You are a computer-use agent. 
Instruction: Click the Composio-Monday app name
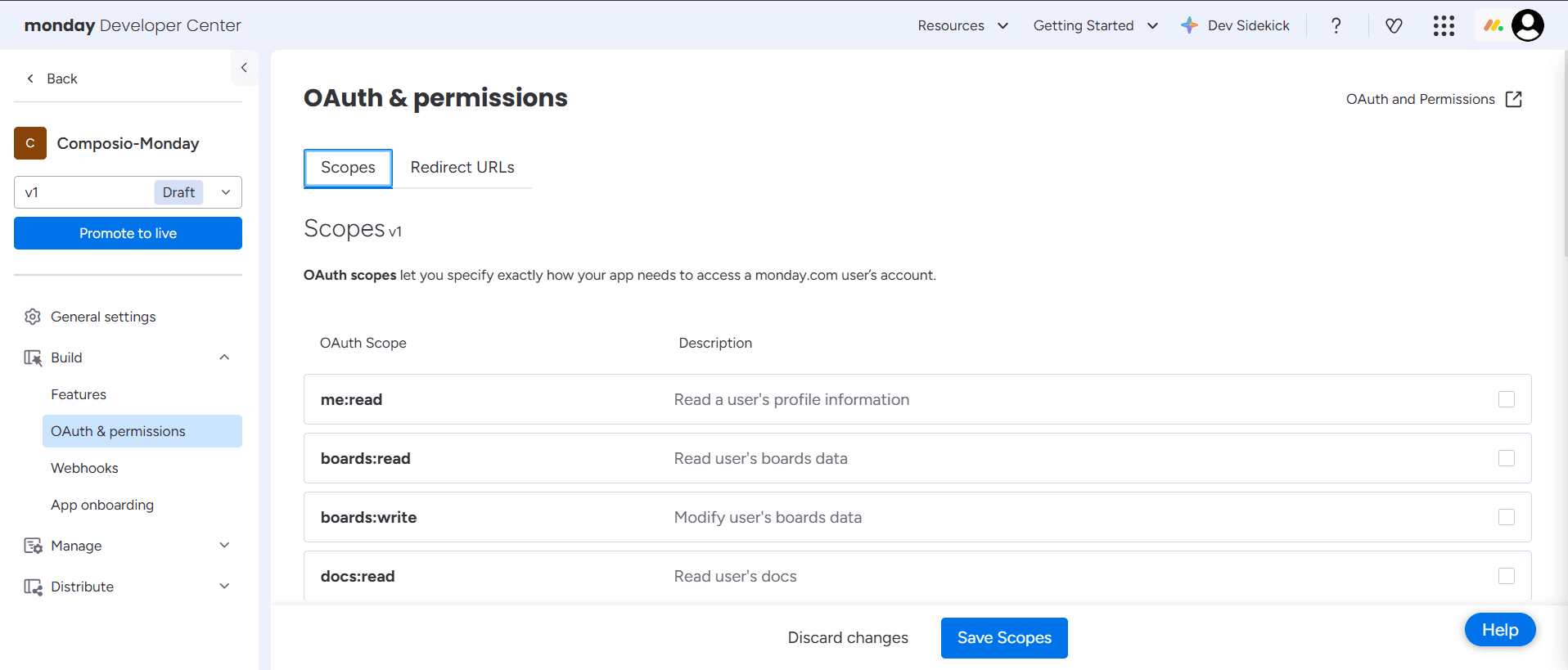[128, 143]
